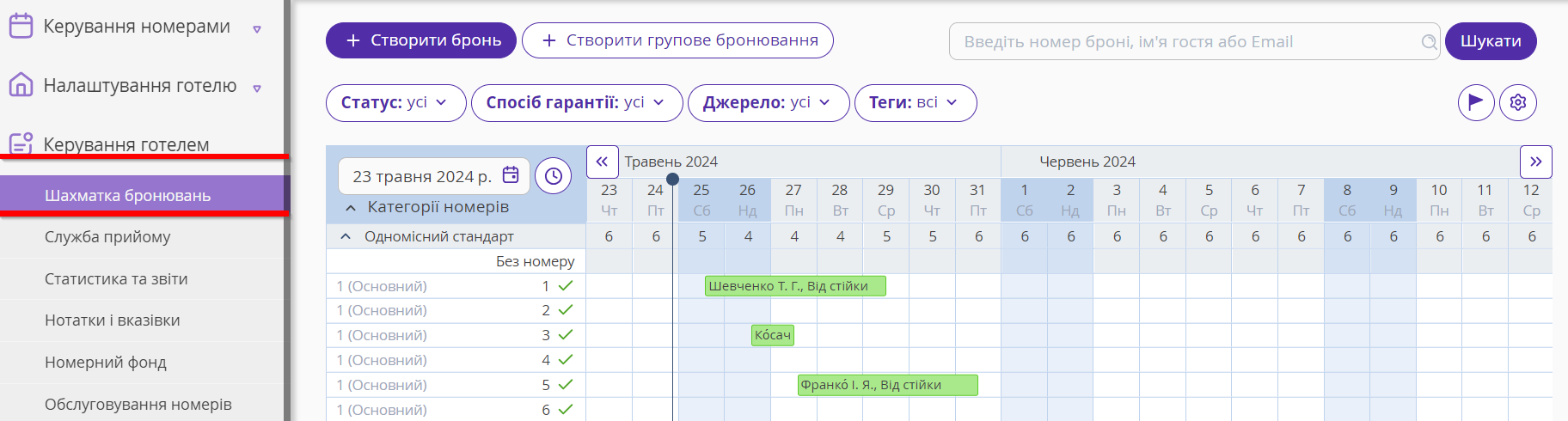Open the calendar date picker icon
The height and width of the screenshot is (421, 1568).
point(511,175)
